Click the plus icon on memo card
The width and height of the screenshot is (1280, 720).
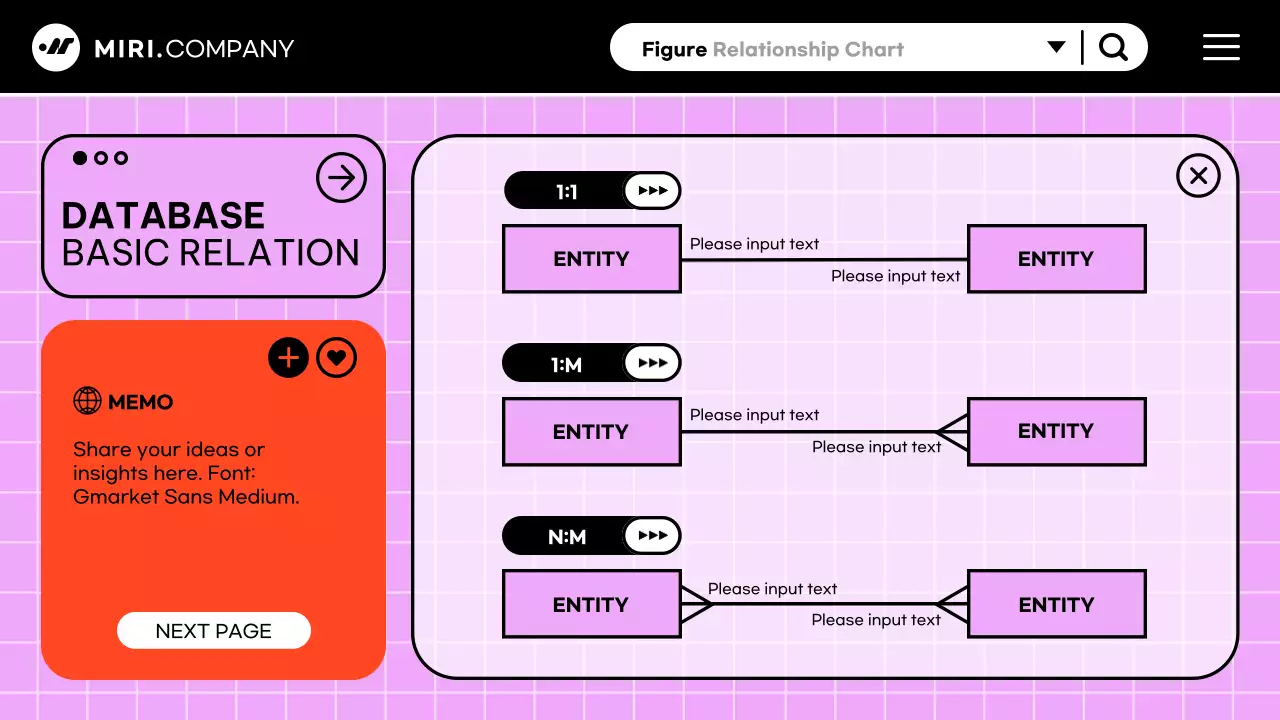[288, 358]
